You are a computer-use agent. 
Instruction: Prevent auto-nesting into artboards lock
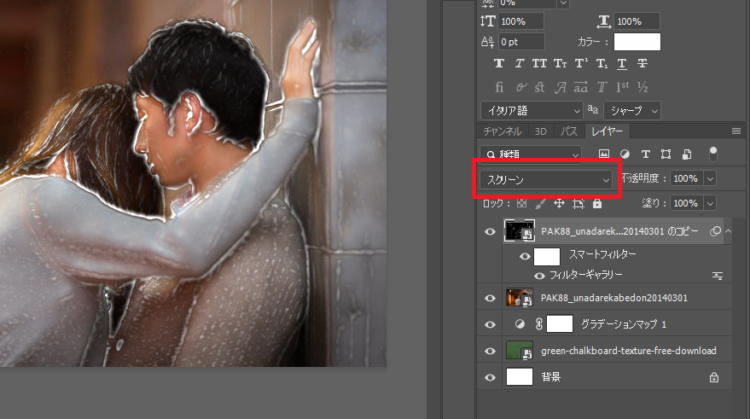[578, 204]
